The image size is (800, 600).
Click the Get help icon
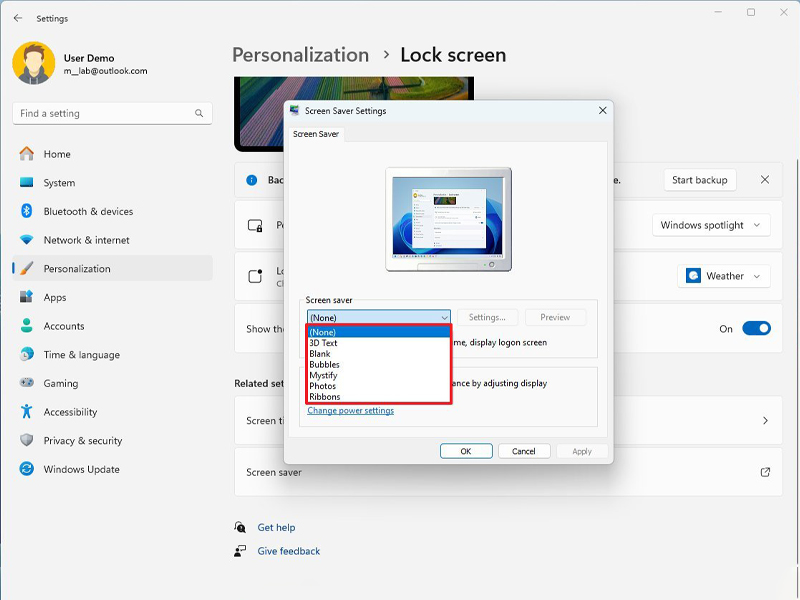click(x=240, y=527)
